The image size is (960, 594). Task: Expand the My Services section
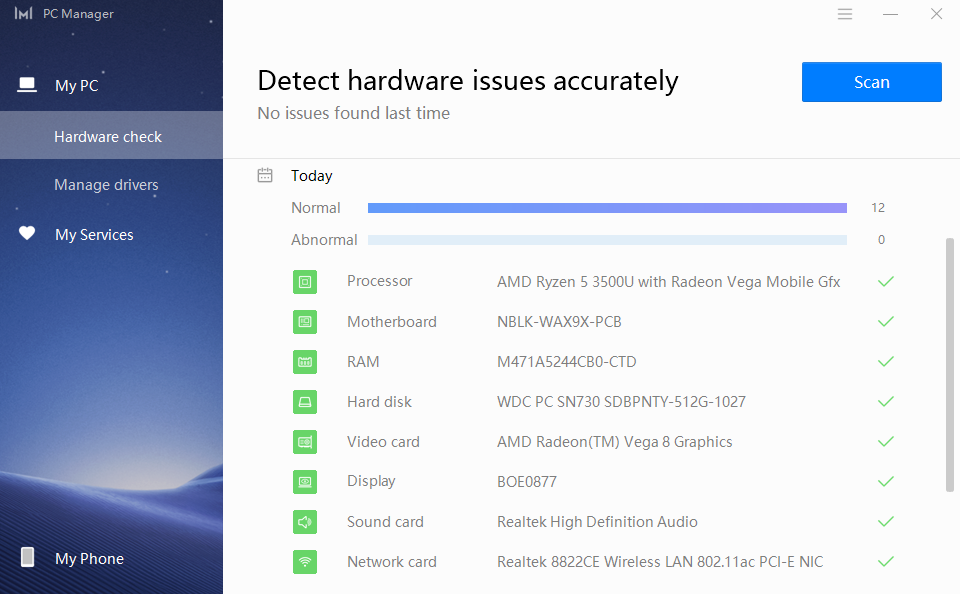pos(94,235)
